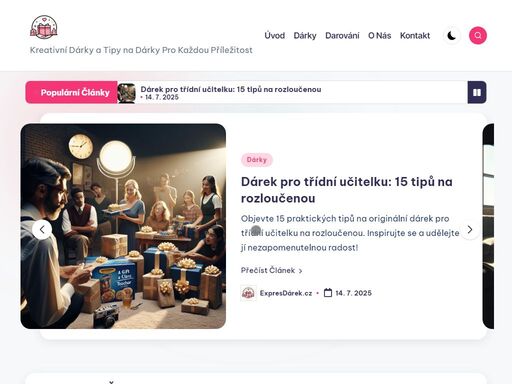Go to previous slide arrow
The image size is (512, 384).
(x=42, y=230)
